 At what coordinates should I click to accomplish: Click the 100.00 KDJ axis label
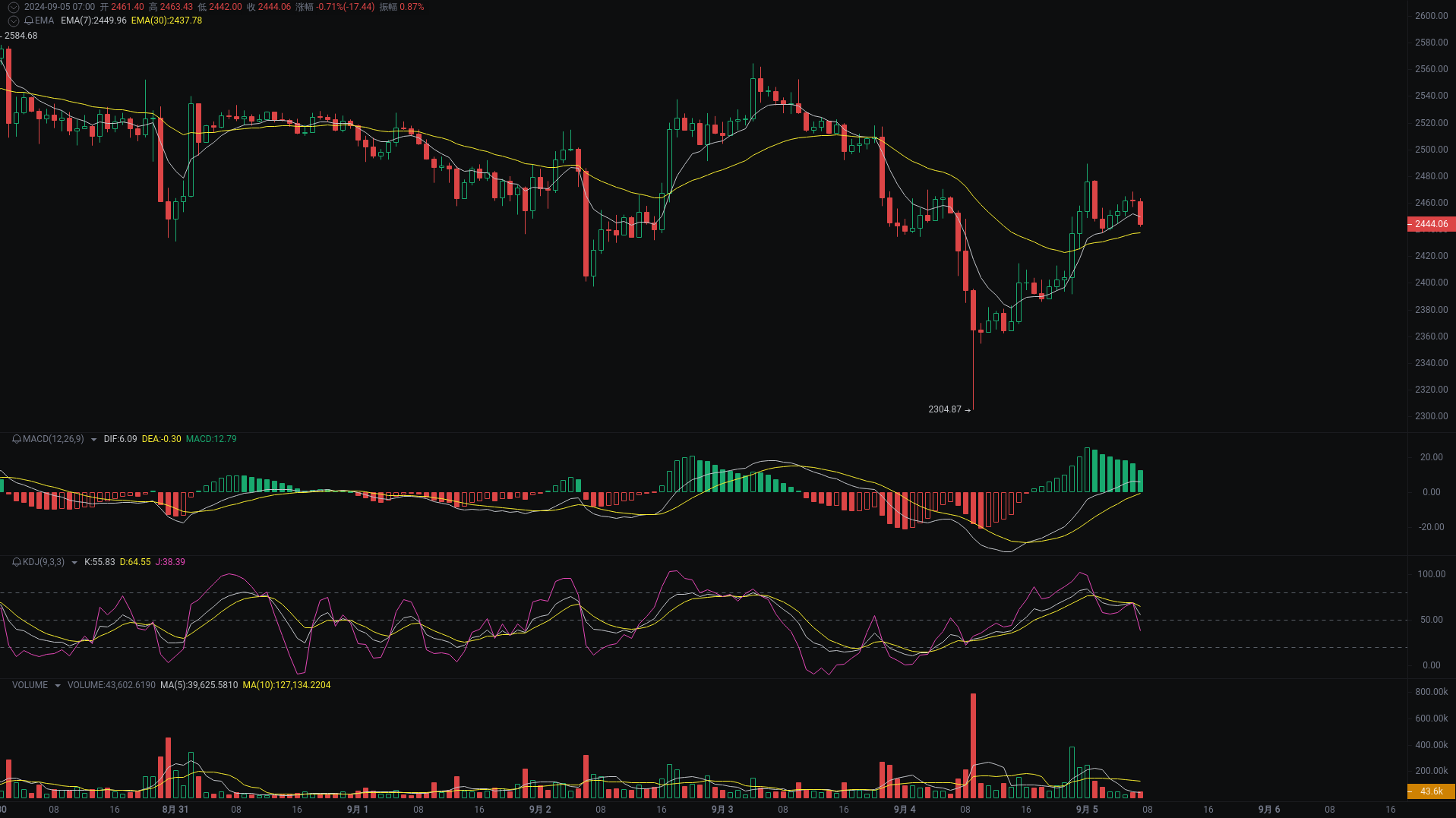click(x=1431, y=574)
